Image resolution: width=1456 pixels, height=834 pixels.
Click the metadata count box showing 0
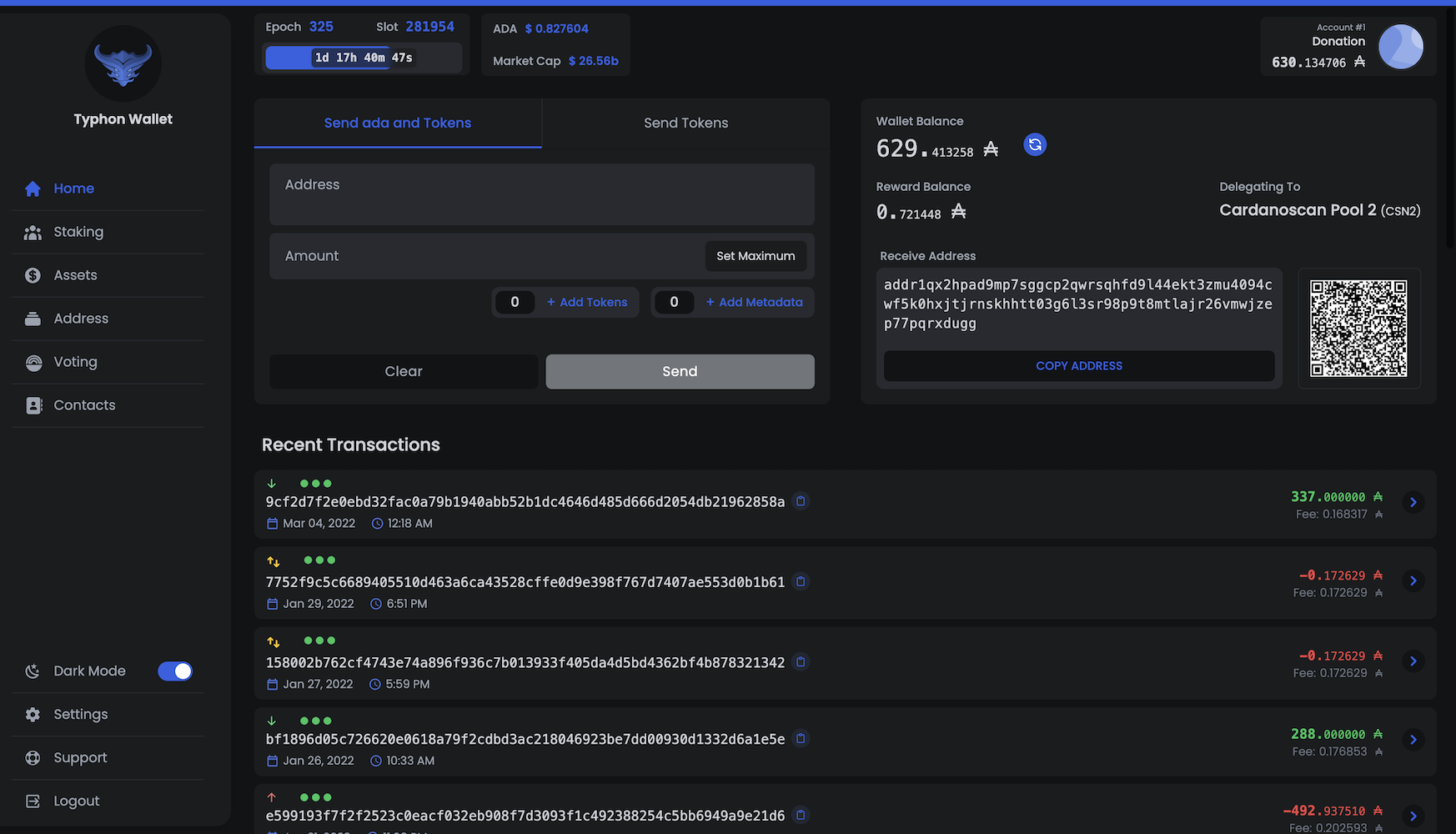(674, 302)
